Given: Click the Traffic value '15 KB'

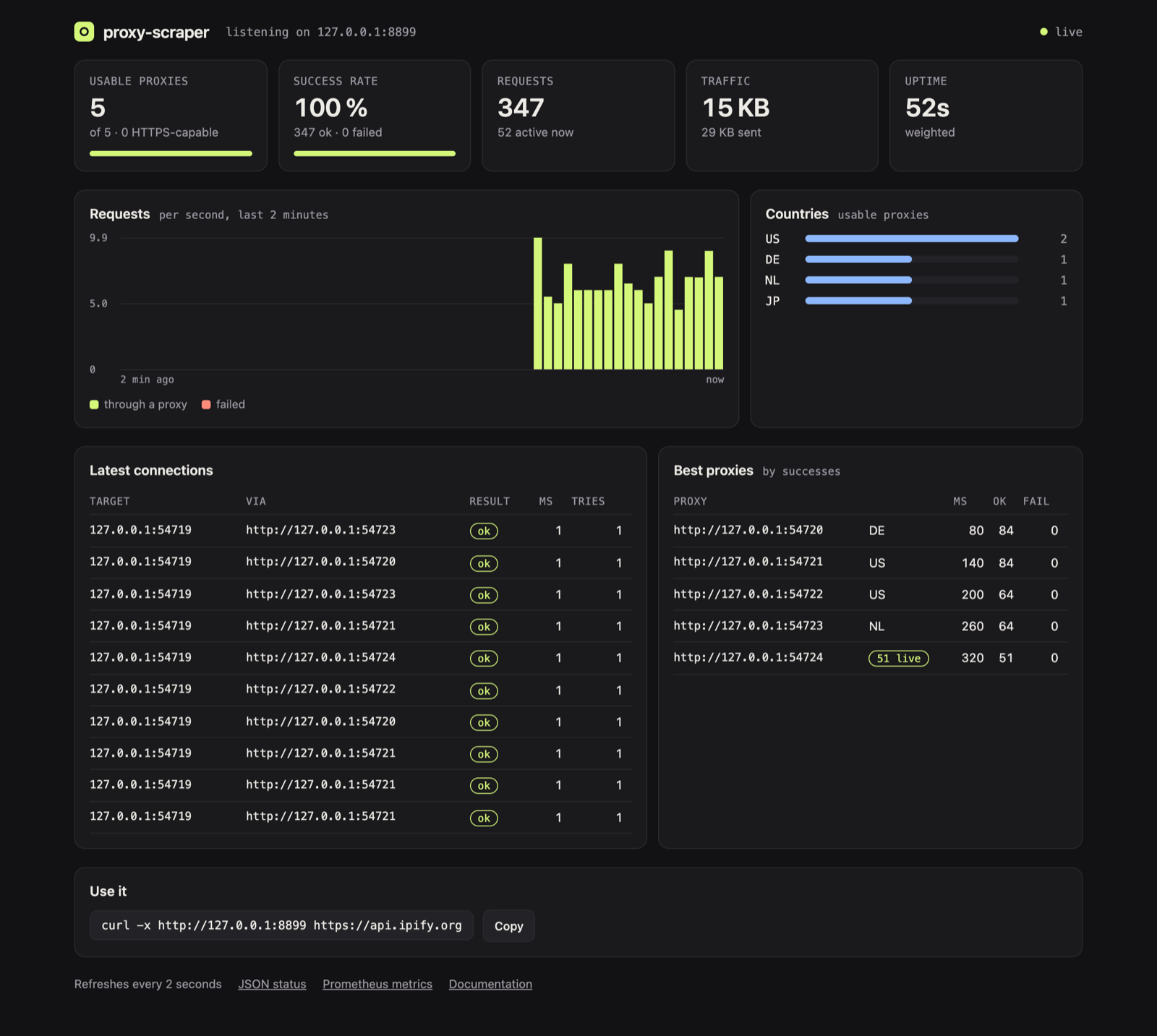Looking at the screenshot, I should click(x=736, y=108).
